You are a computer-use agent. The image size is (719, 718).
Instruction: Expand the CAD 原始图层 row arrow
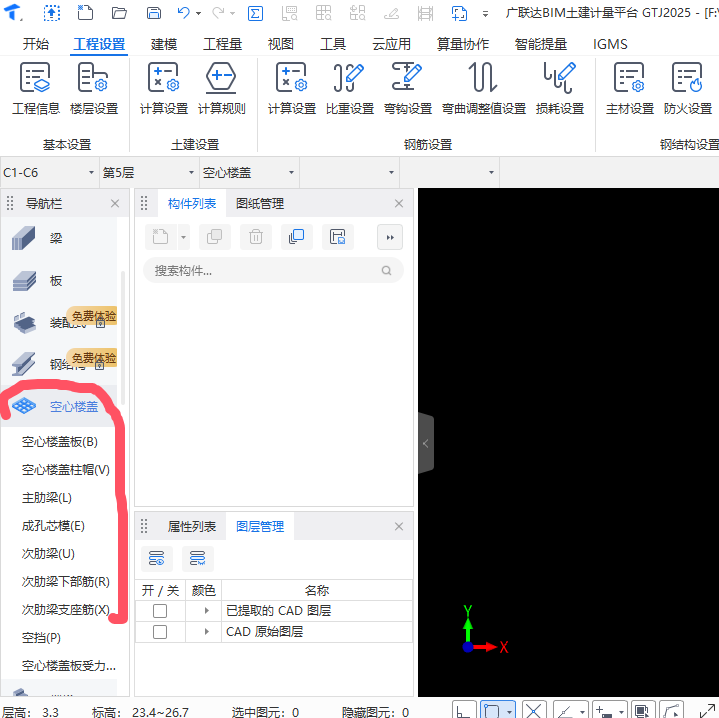(206, 632)
